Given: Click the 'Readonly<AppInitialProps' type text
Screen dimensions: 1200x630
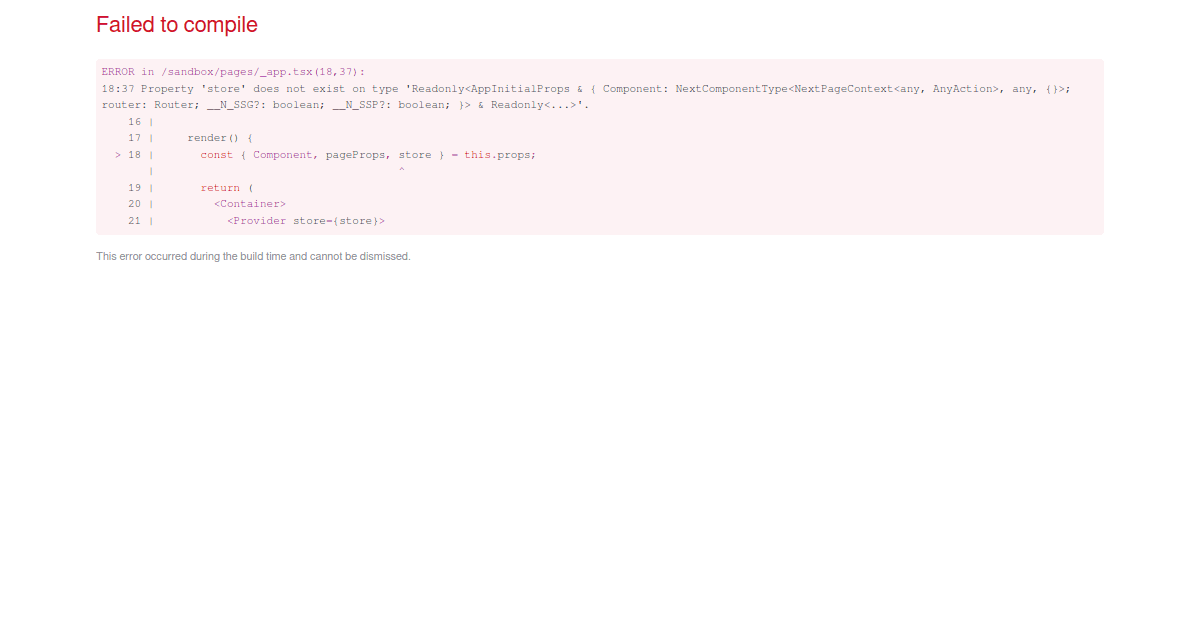Looking at the screenshot, I should [x=472, y=88].
